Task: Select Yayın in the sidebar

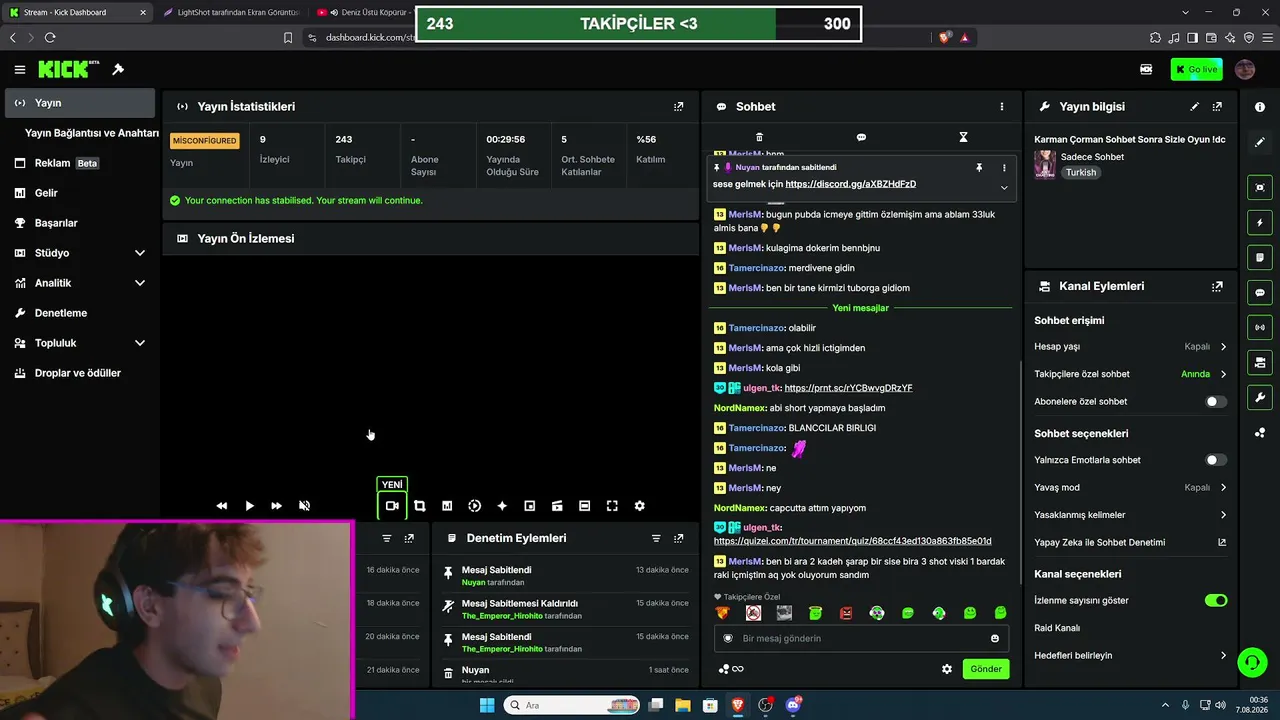Action: 80,103
